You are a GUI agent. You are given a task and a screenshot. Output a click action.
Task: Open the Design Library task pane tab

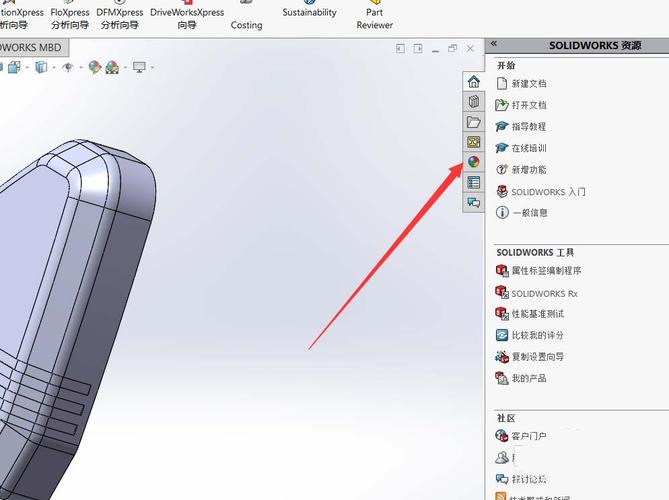[x=474, y=102]
